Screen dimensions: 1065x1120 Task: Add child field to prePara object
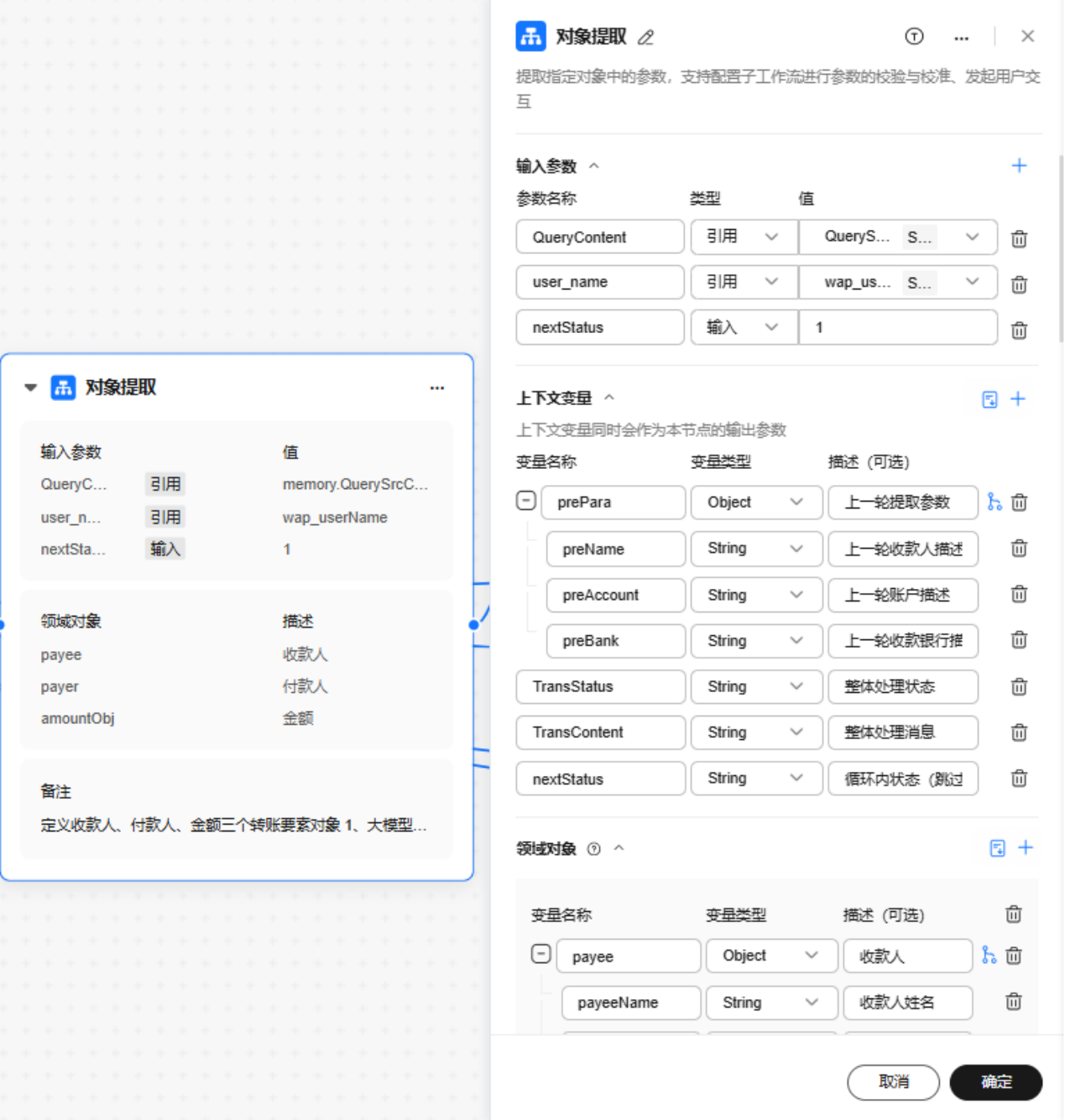pos(995,502)
